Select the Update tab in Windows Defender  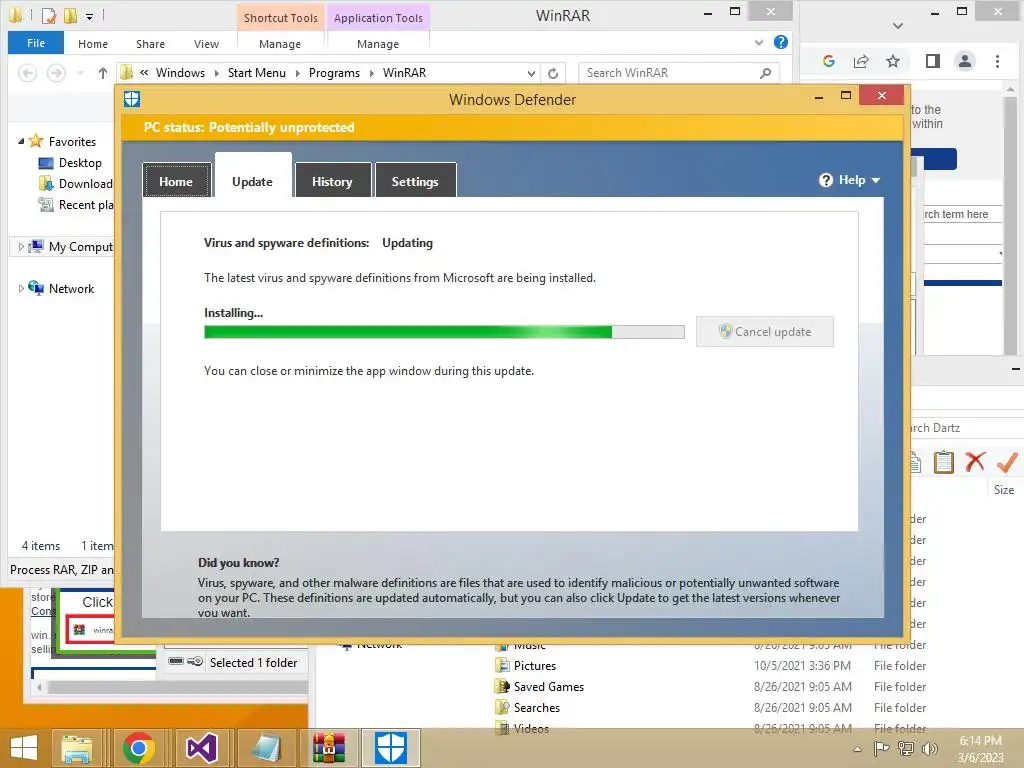[253, 181]
